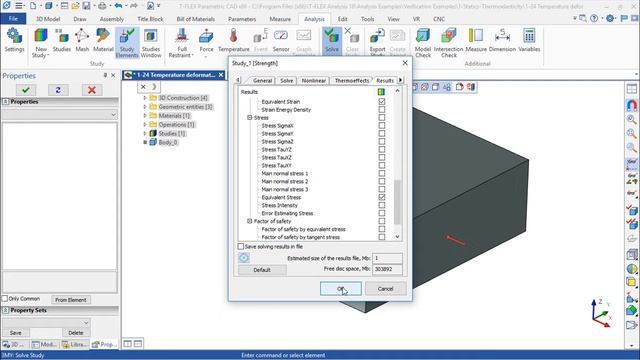
Task: Click the Free disc space field
Action: [387, 269]
